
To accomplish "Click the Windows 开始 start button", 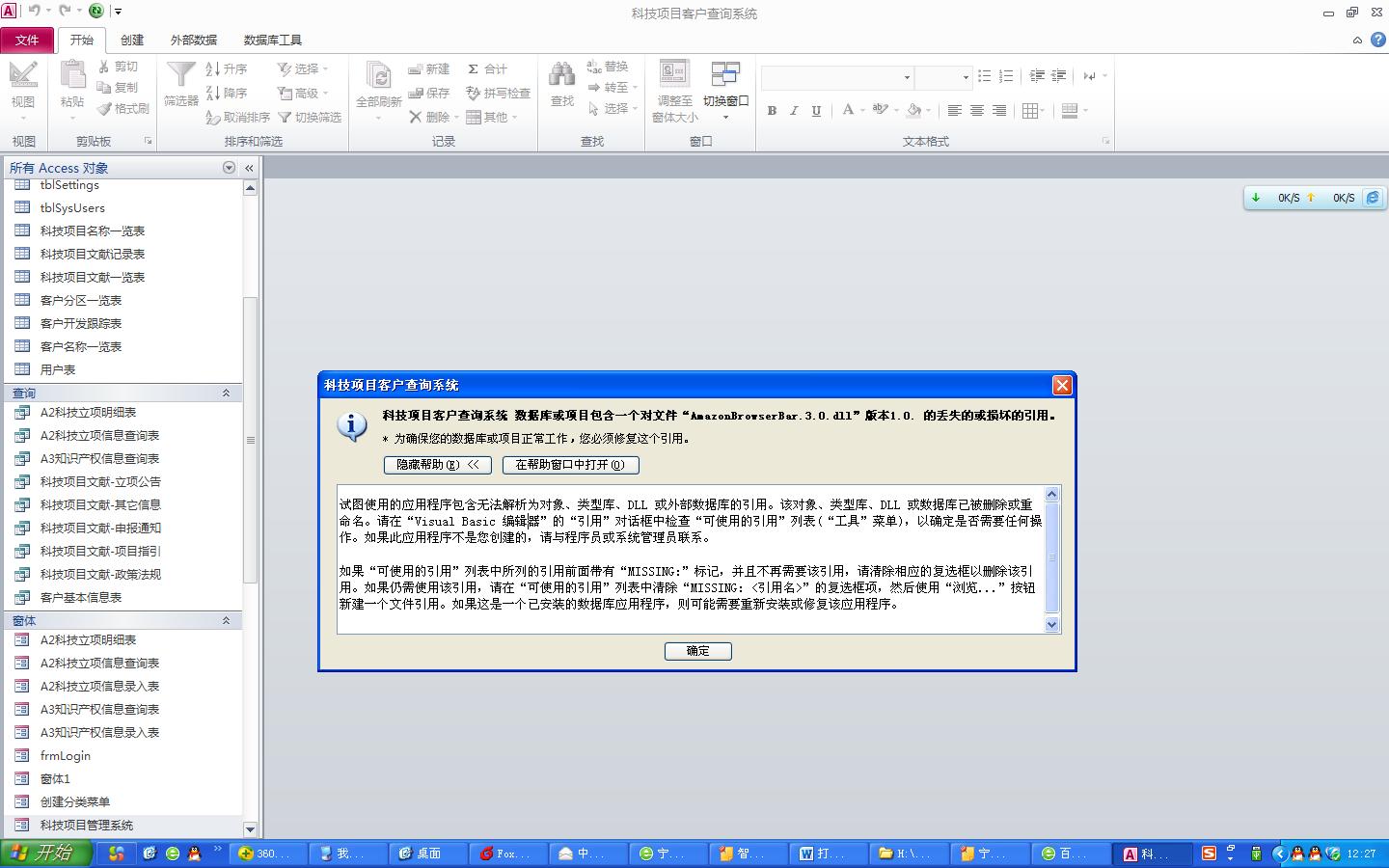I will coord(46,853).
